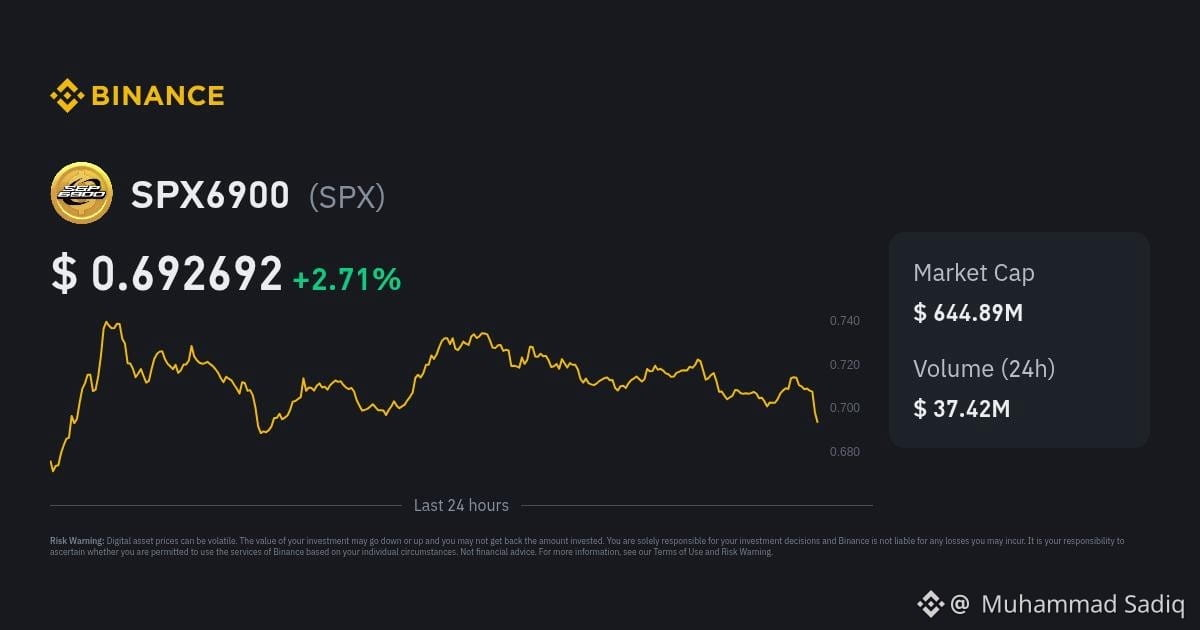Viewport: 1200px width, 630px height.
Task: Click the 0.740 axis label on chart
Action: [x=845, y=321]
